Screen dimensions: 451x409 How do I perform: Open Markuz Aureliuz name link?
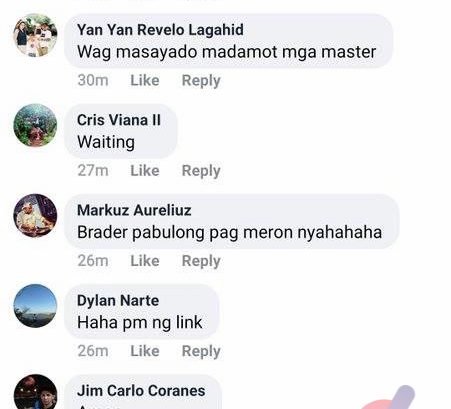(134, 210)
